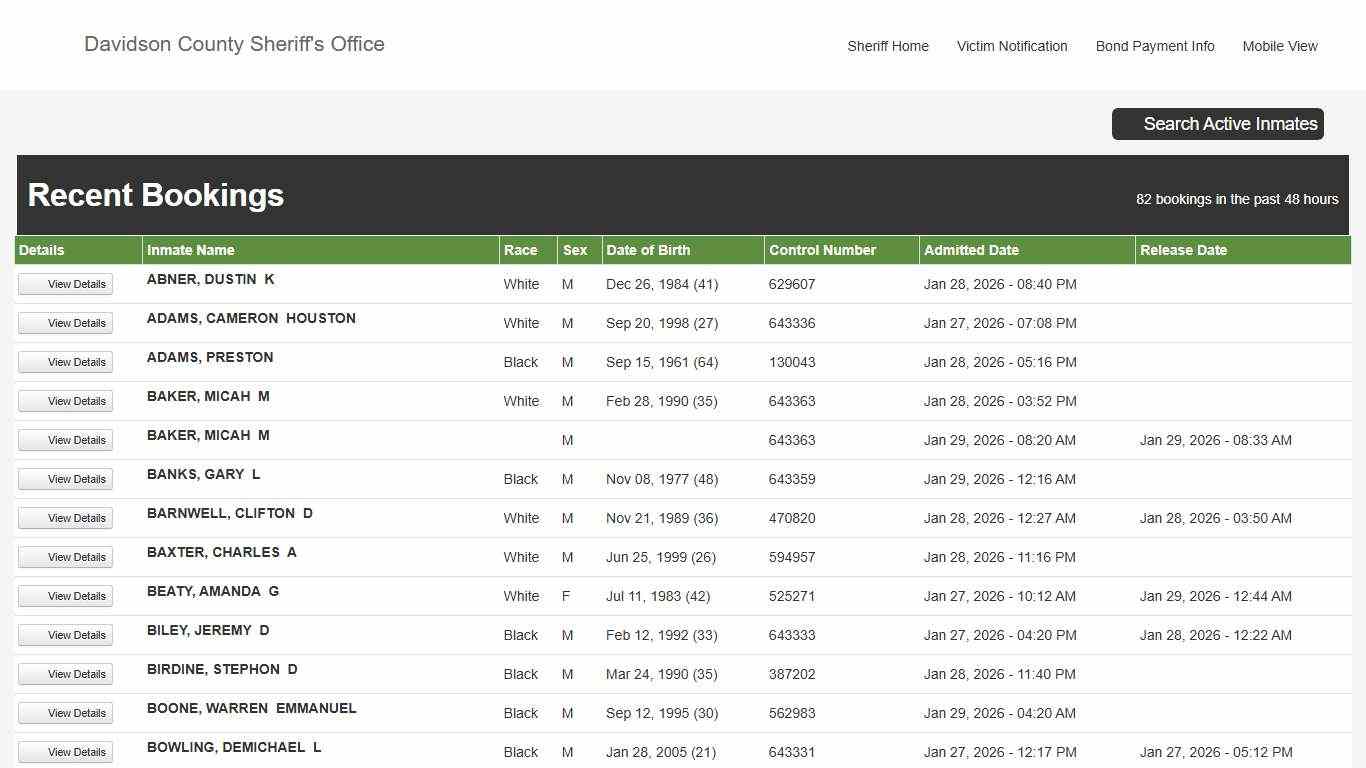The image size is (1366, 768).
Task: Open details for Birdine, Stephon D
Action: click(x=66, y=674)
